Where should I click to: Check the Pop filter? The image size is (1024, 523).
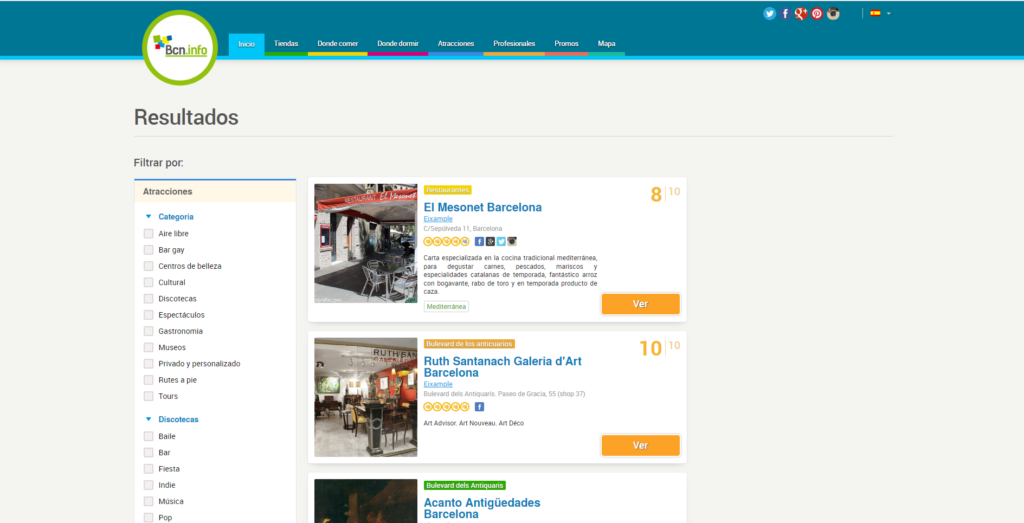pyautogui.click(x=148, y=518)
